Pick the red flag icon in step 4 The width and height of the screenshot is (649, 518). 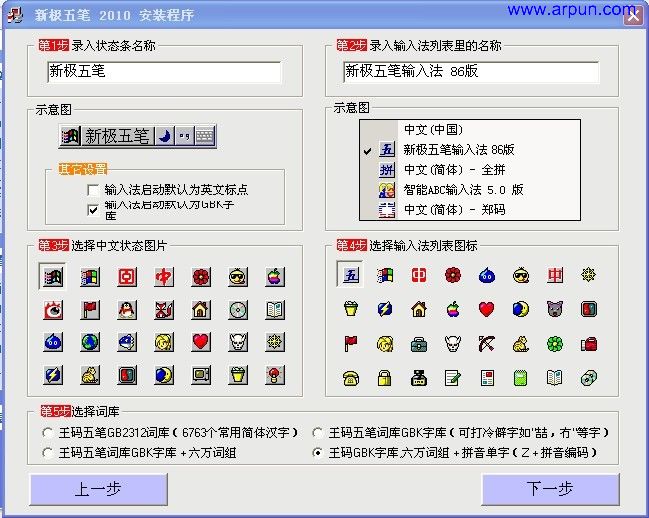coord(351,343)
